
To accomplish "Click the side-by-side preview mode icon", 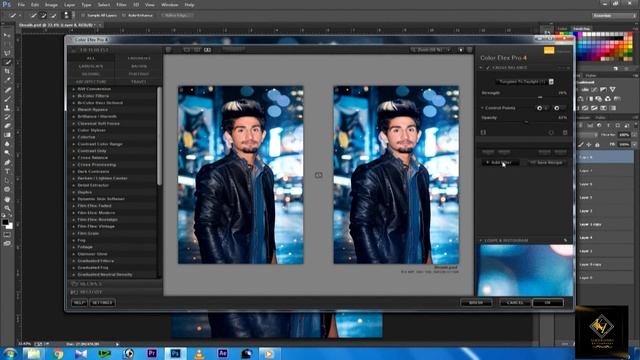I will click(x=207, y=50).
